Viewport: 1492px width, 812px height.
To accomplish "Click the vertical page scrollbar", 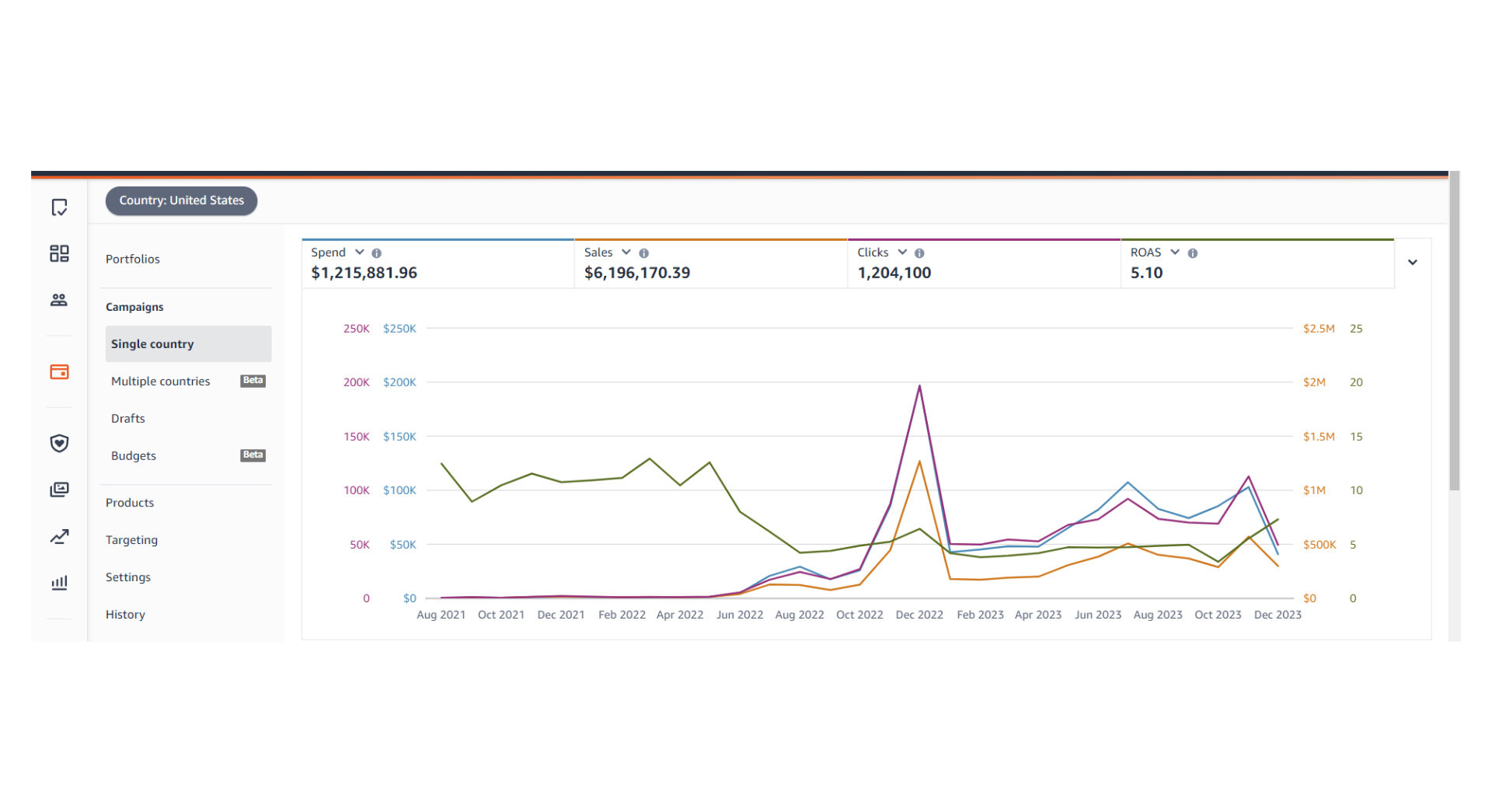I will (x=1455, y=330).
